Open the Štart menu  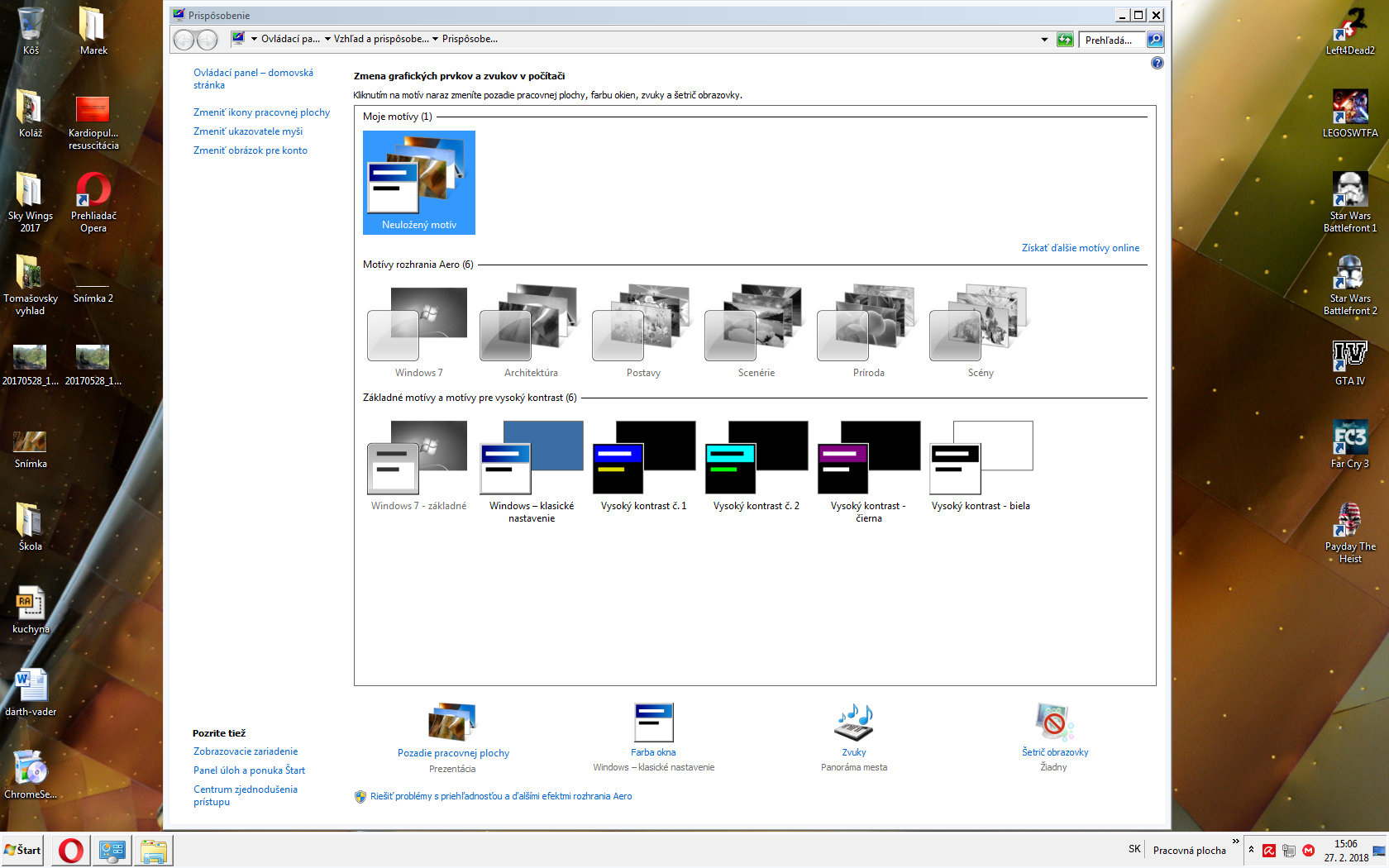click(x=22, y=850)
